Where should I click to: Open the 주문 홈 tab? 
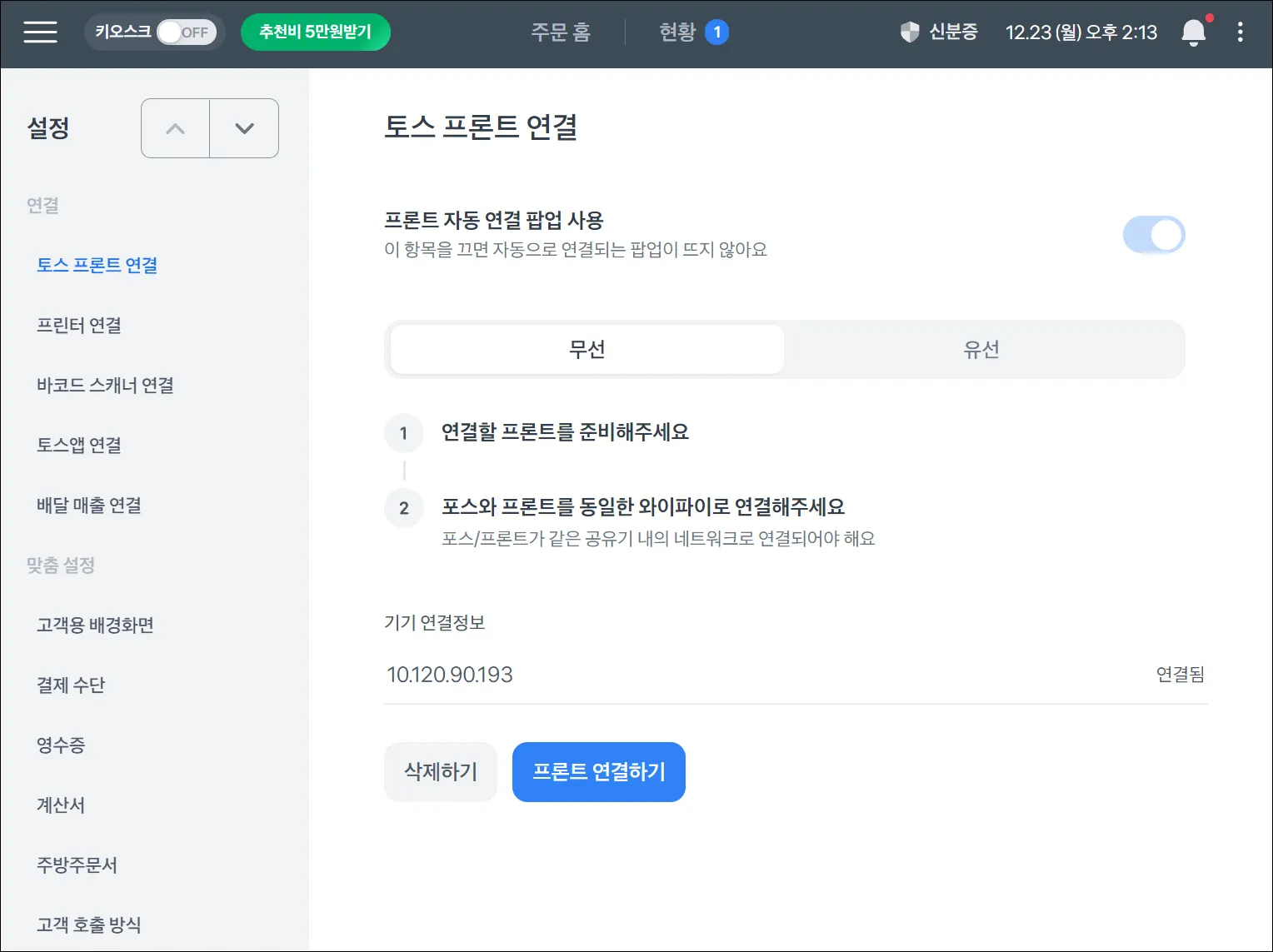[561, 32]
